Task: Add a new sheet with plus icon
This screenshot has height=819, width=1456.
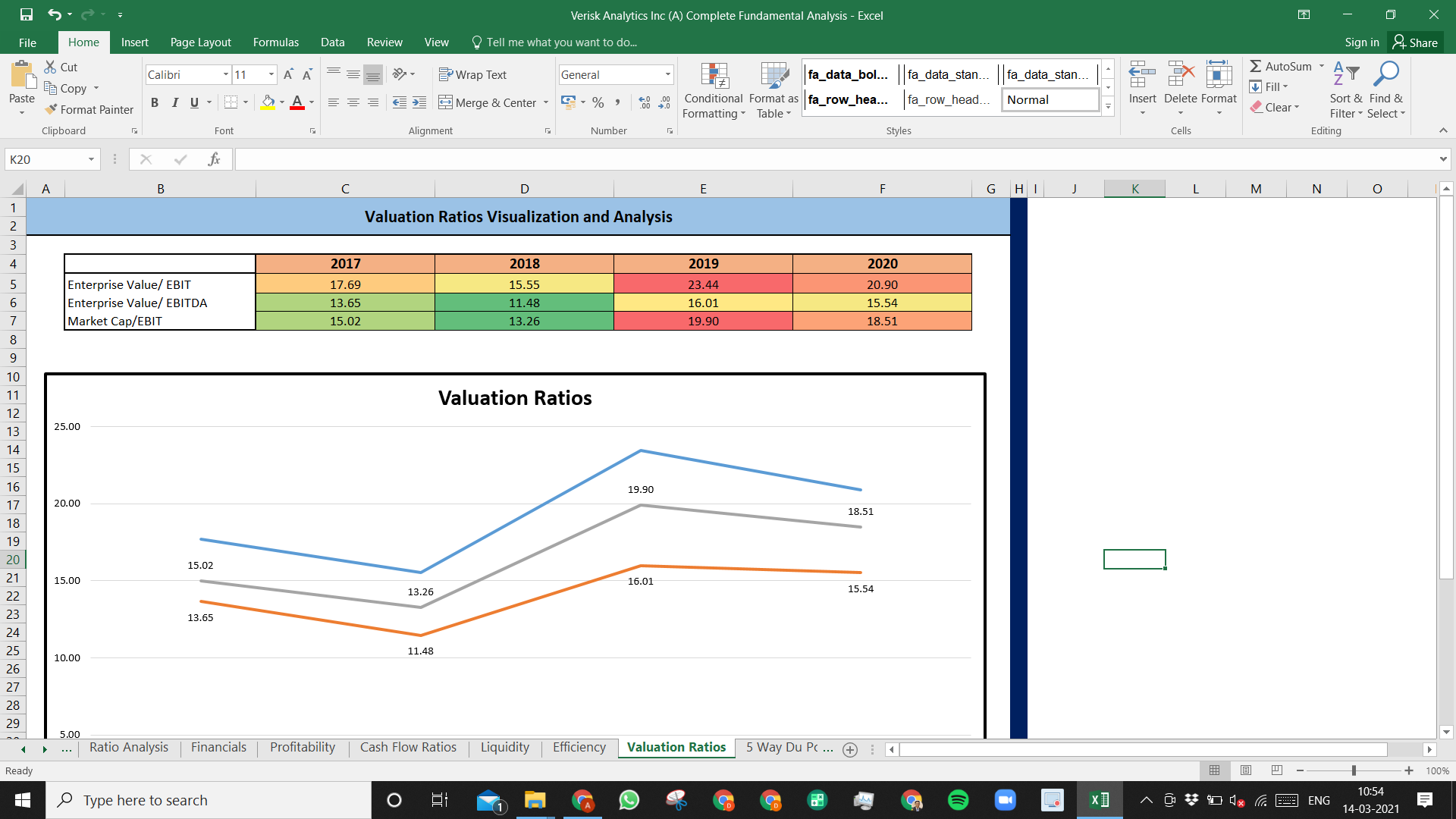Action: click(850, 750)
